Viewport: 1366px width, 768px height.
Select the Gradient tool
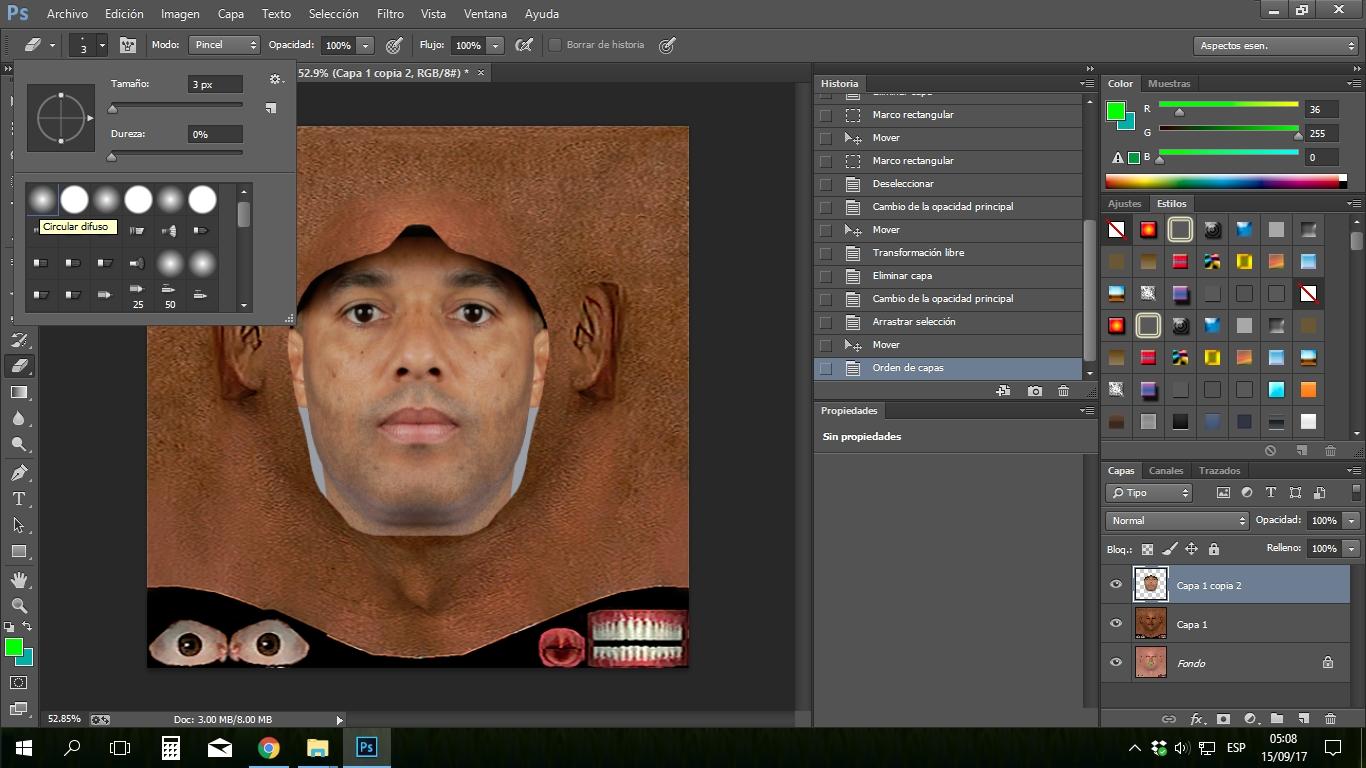point(19,392)
